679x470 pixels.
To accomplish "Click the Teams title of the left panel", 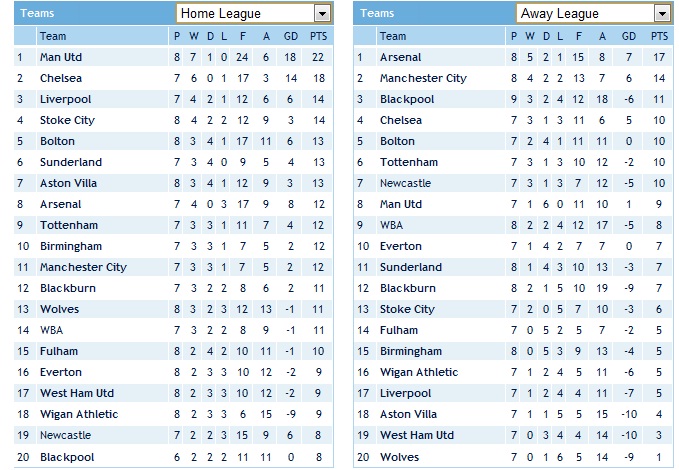I will tap(37, 13).
